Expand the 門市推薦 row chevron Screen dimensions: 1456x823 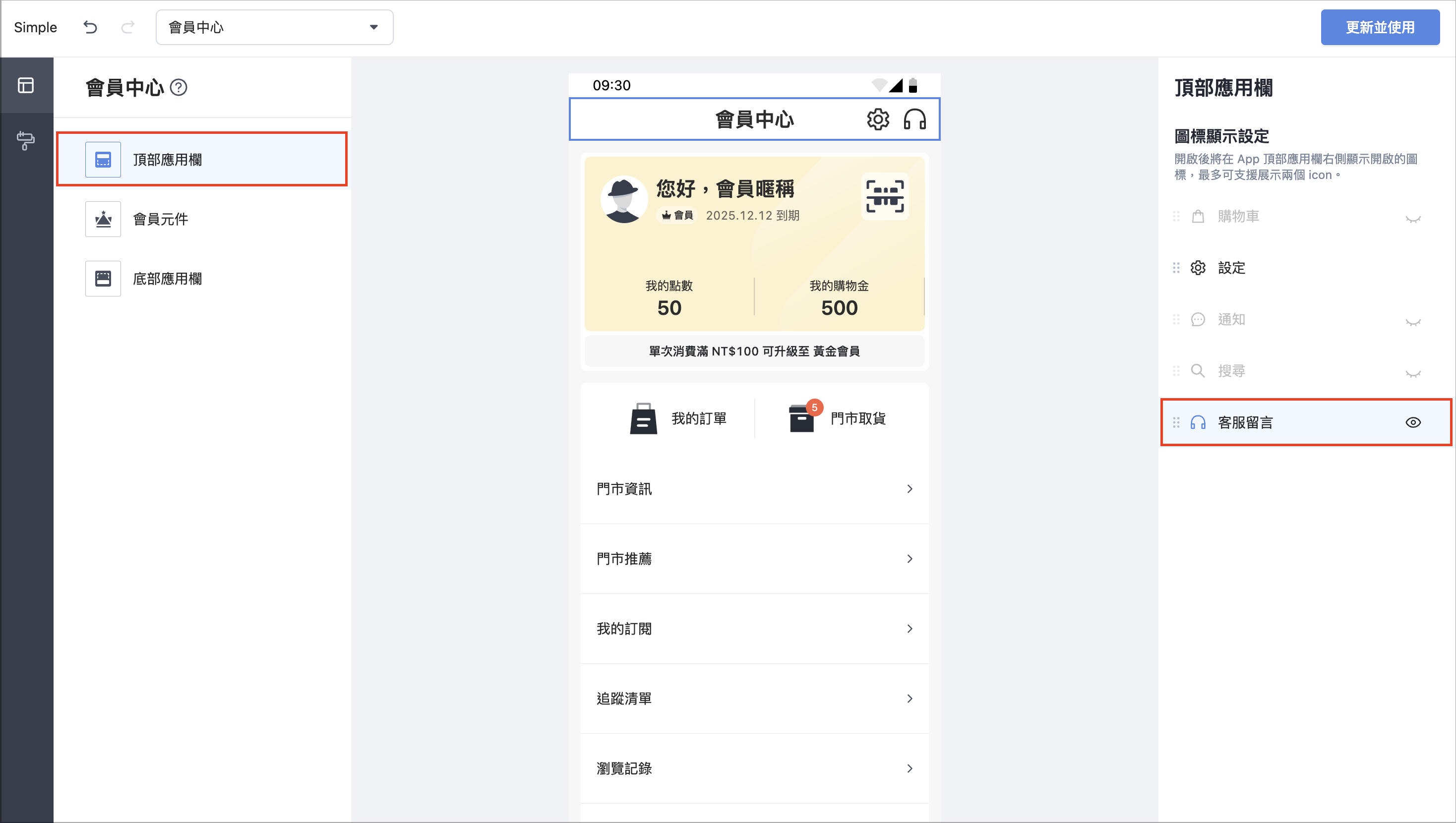point(910,558)
